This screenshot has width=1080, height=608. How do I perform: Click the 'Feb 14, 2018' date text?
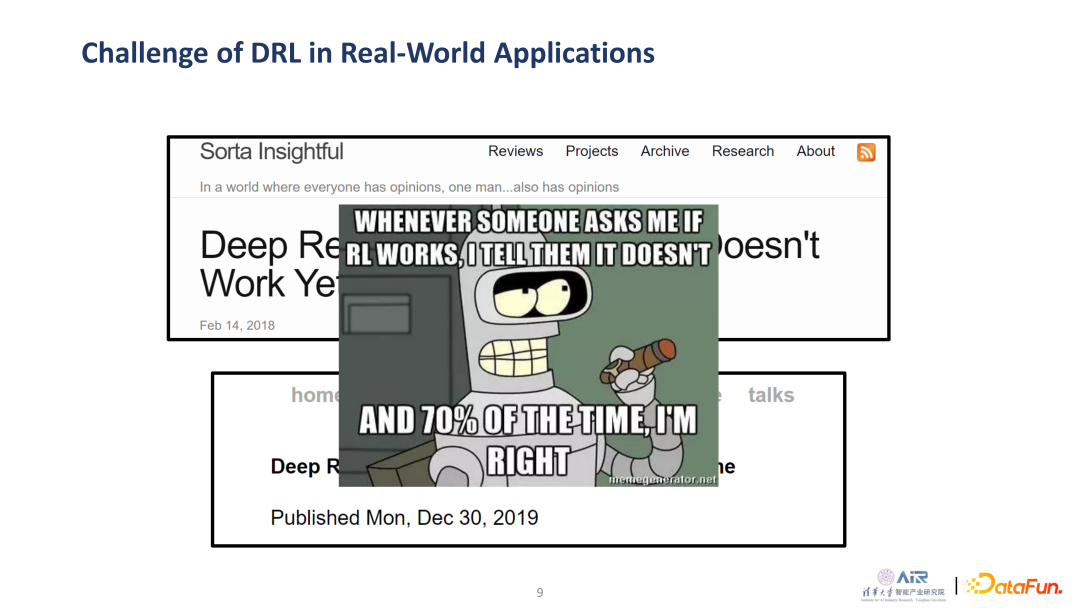pyautogui.click(x=237, y=326)
